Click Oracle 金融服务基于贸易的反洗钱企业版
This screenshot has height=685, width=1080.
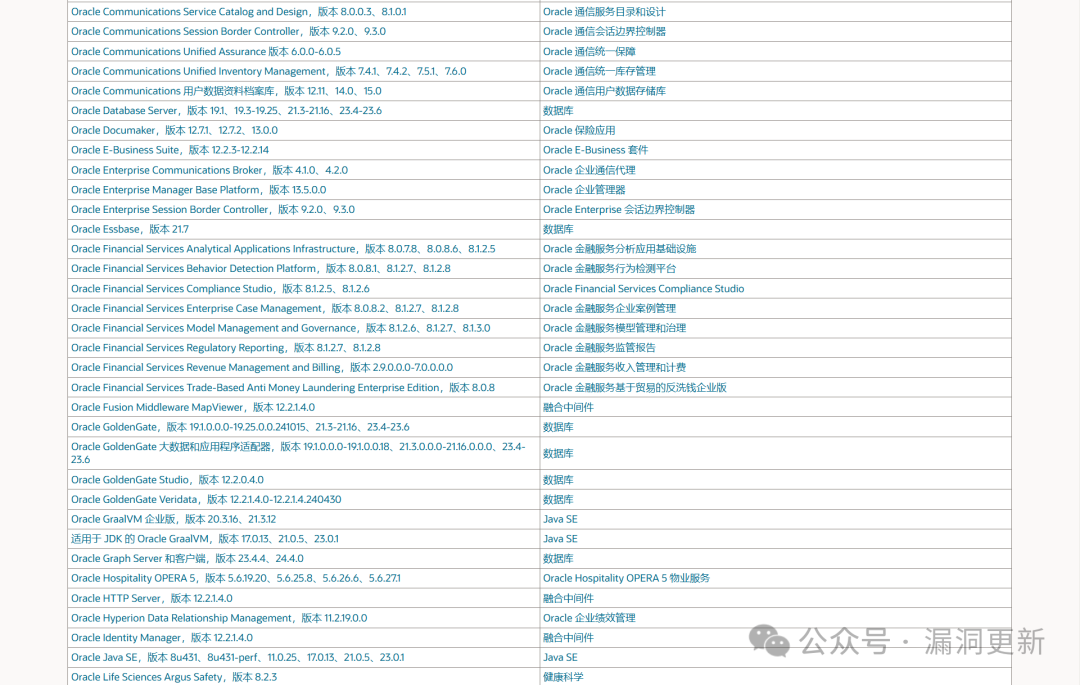[634, 388]
